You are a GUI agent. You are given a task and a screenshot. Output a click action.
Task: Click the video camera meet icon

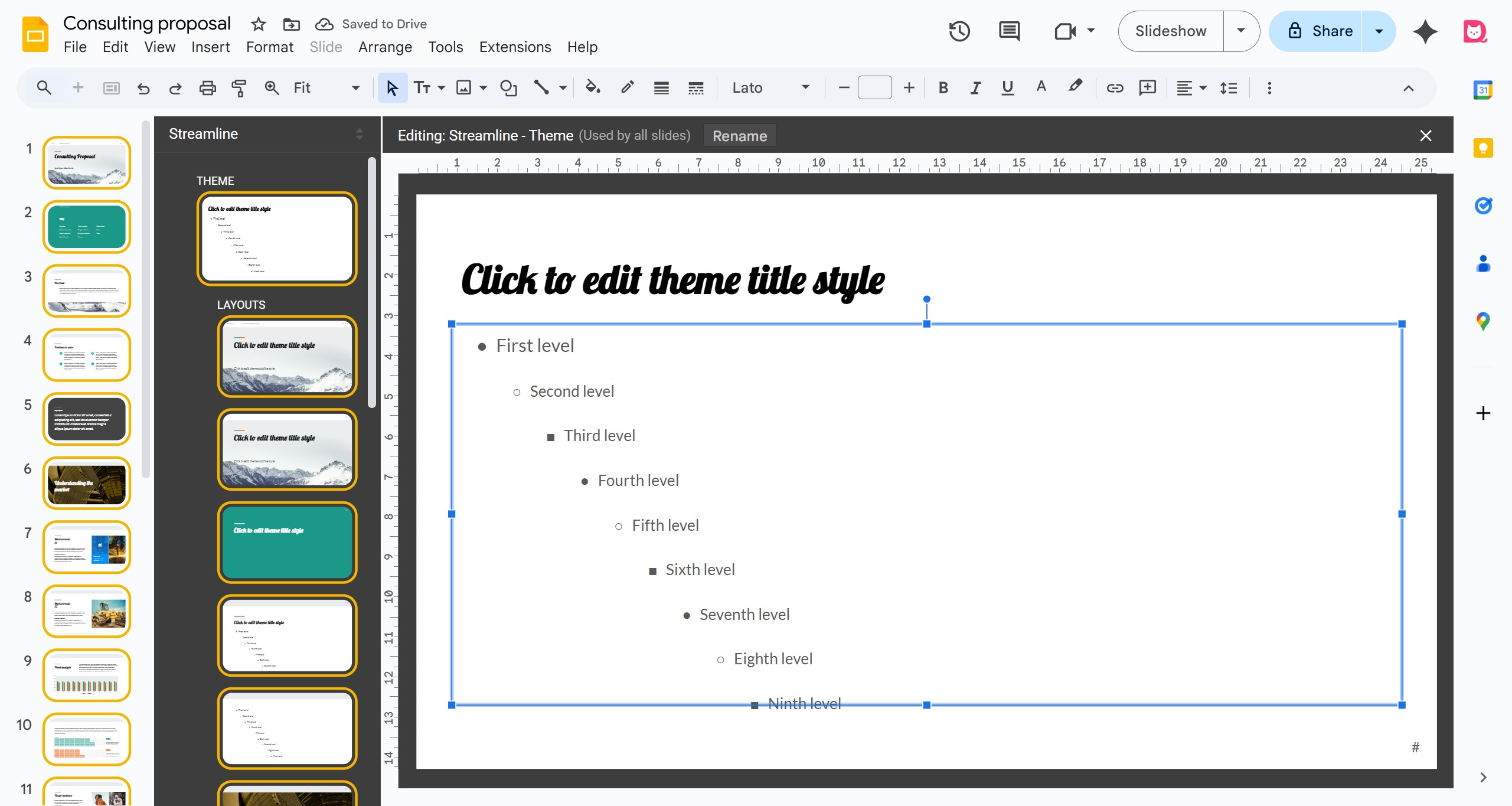click(1064, 31)
